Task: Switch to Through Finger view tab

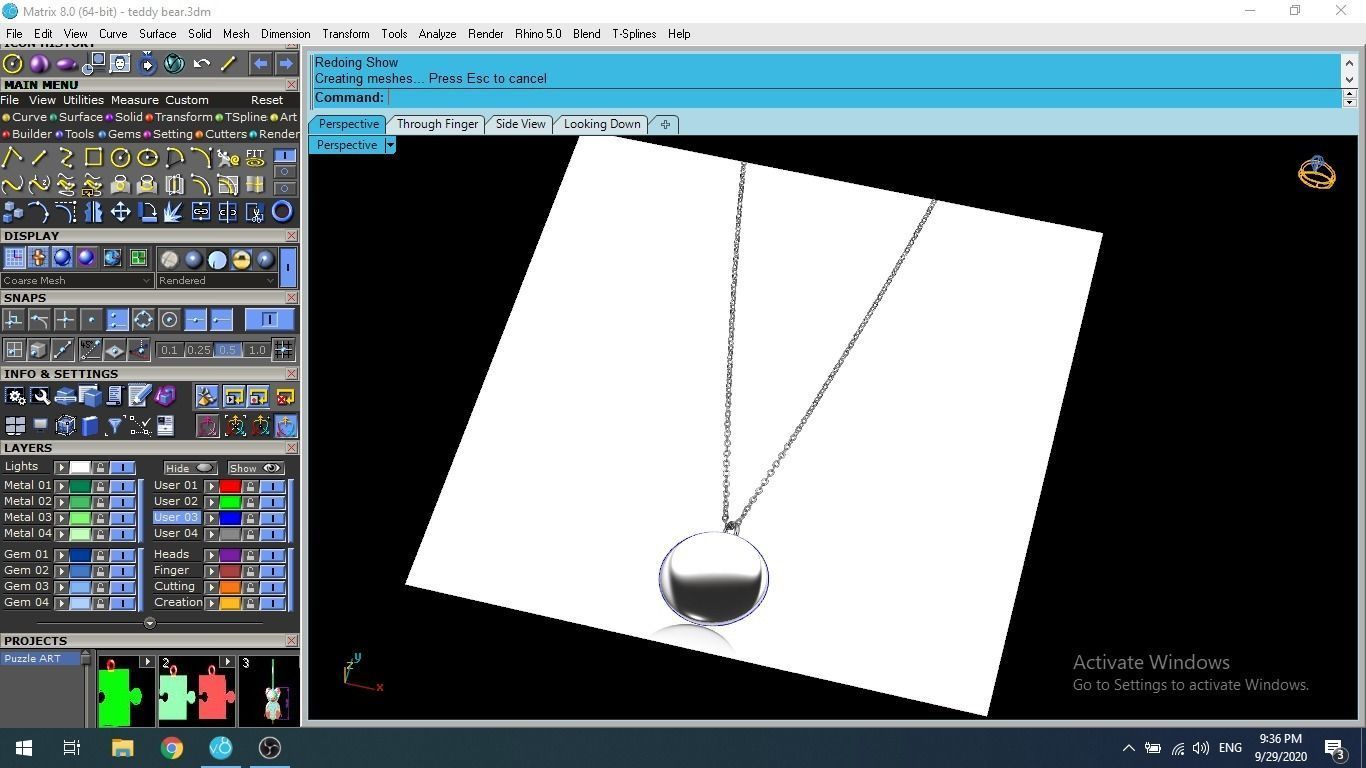Action: 437,124
